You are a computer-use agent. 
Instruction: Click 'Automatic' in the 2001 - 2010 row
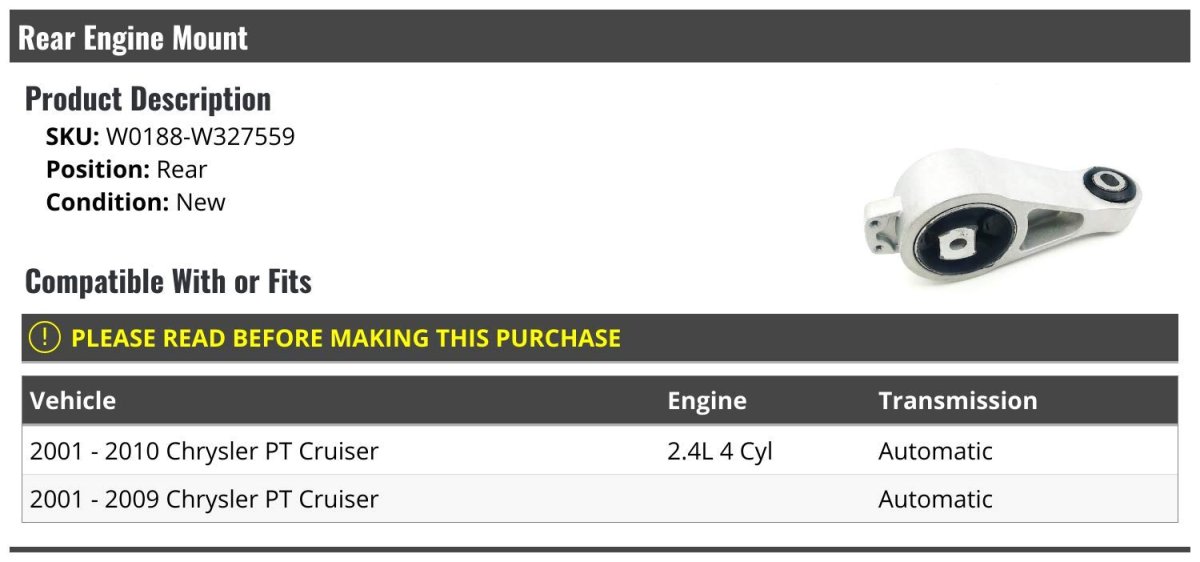[x=935, y=451]
